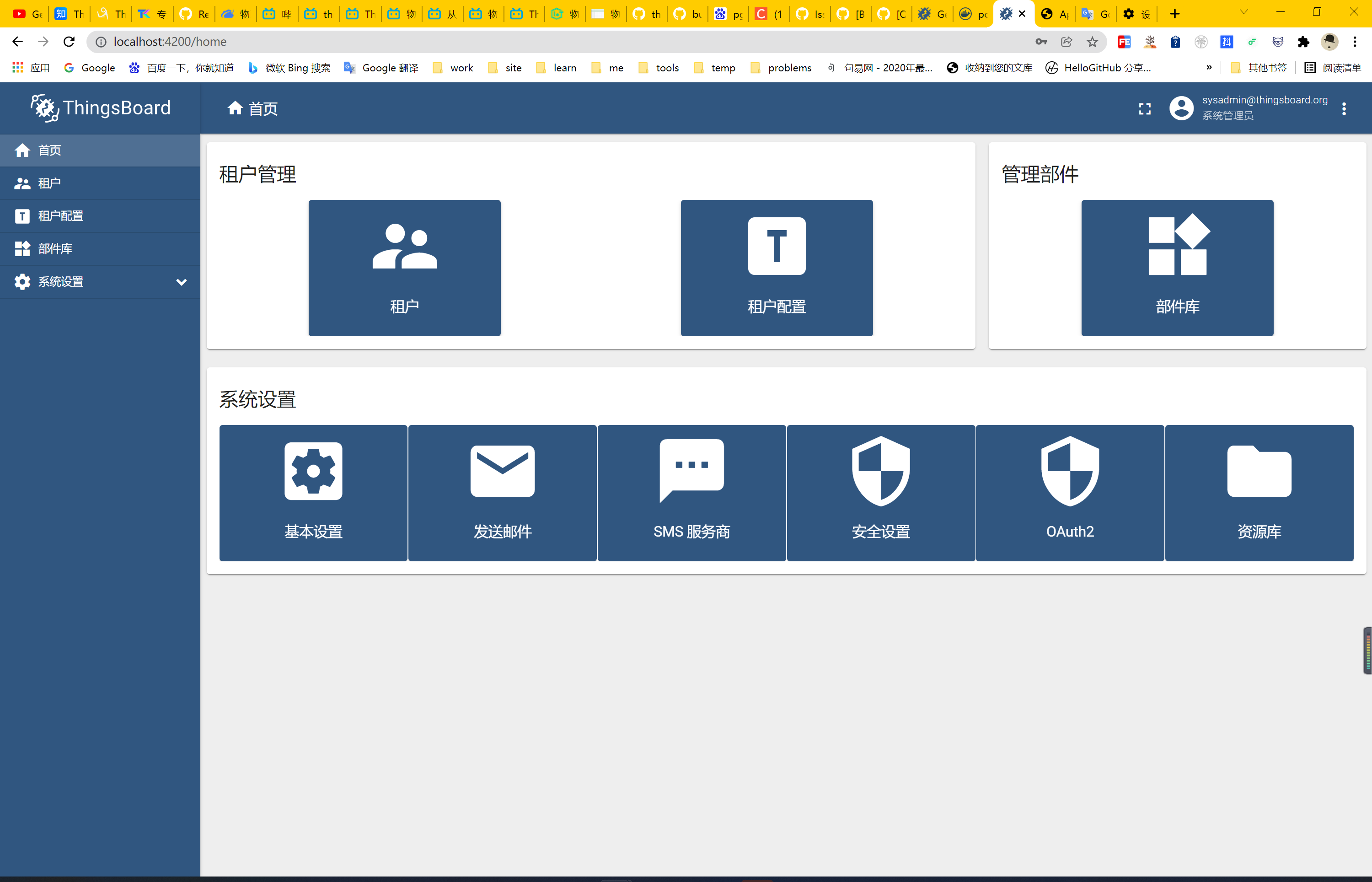Open the 租户配置 tenant profiles card

point(776,268)
